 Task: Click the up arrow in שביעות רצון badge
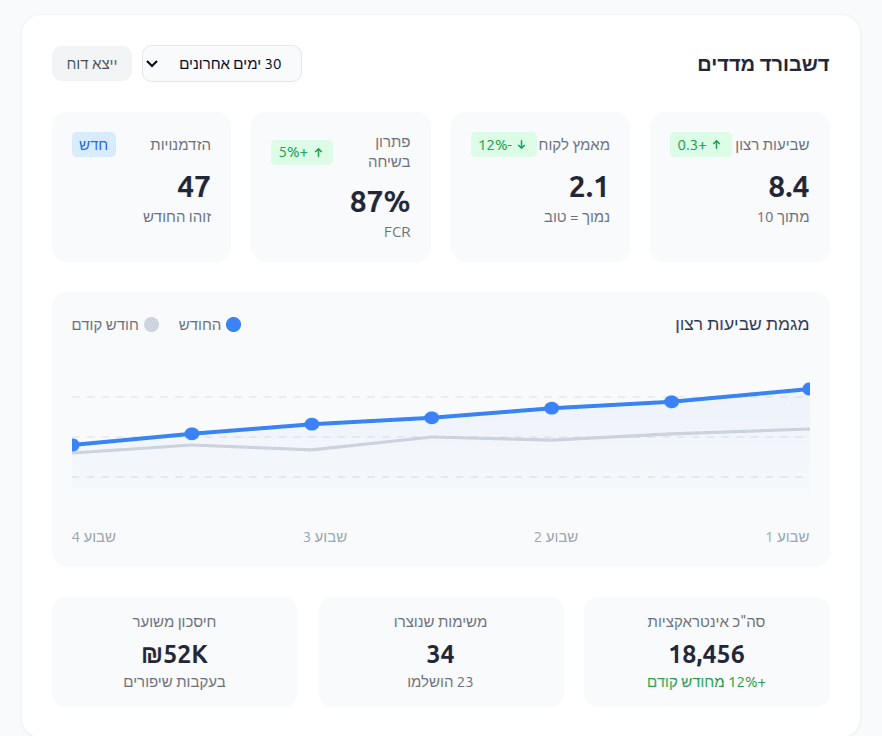tap(716, 145)
